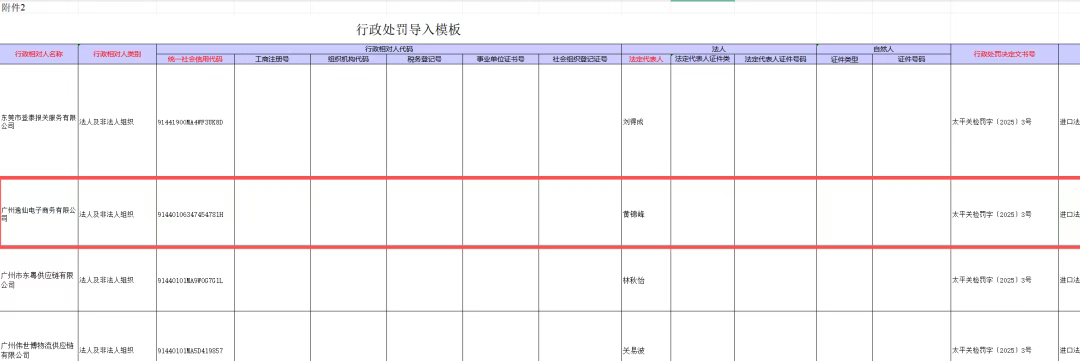Click the 证件号码 header under 自然人
Viewport: 1080px width, 361px height.
[911, 60]
